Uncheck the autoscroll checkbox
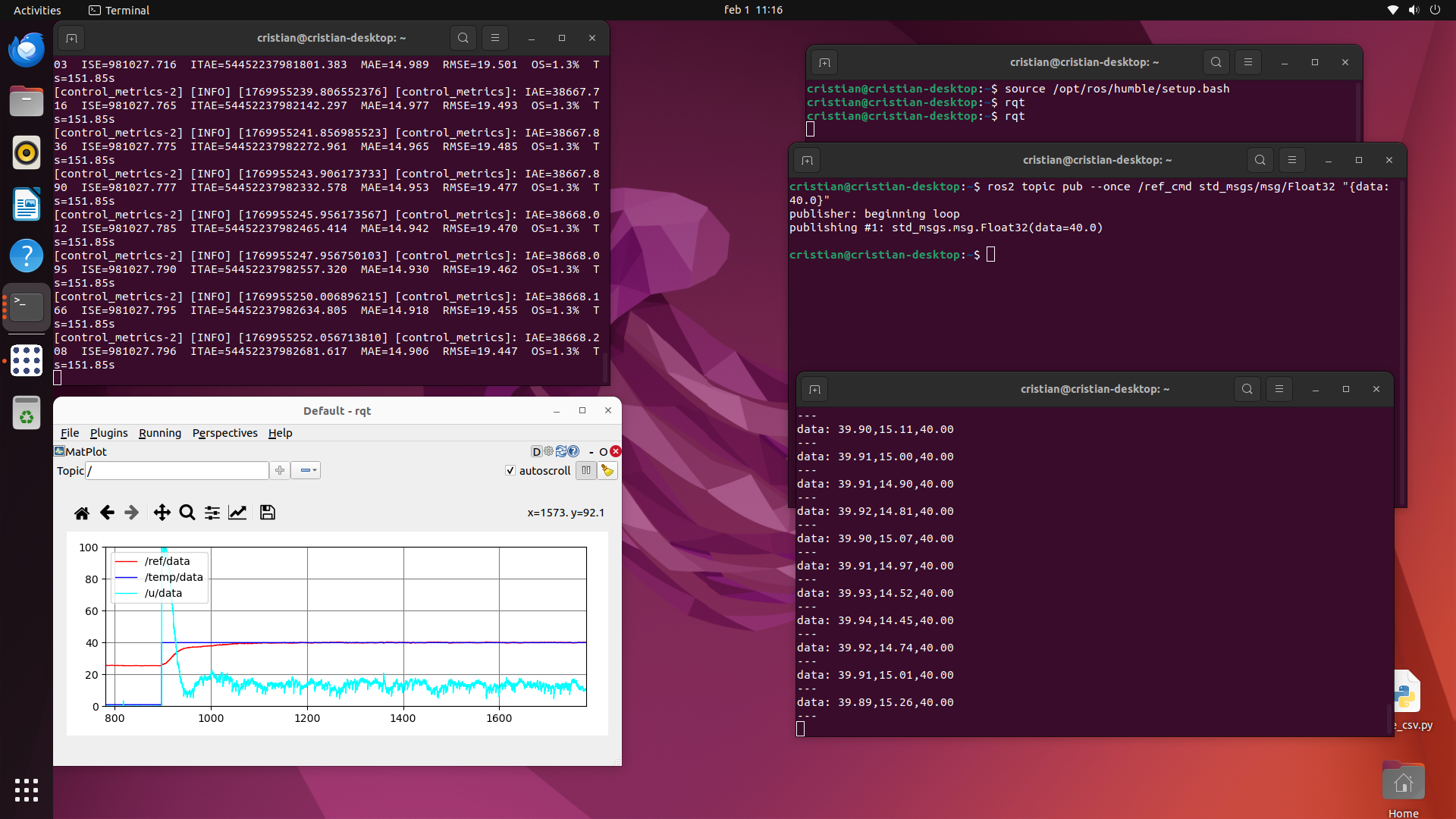 [510, 471]
